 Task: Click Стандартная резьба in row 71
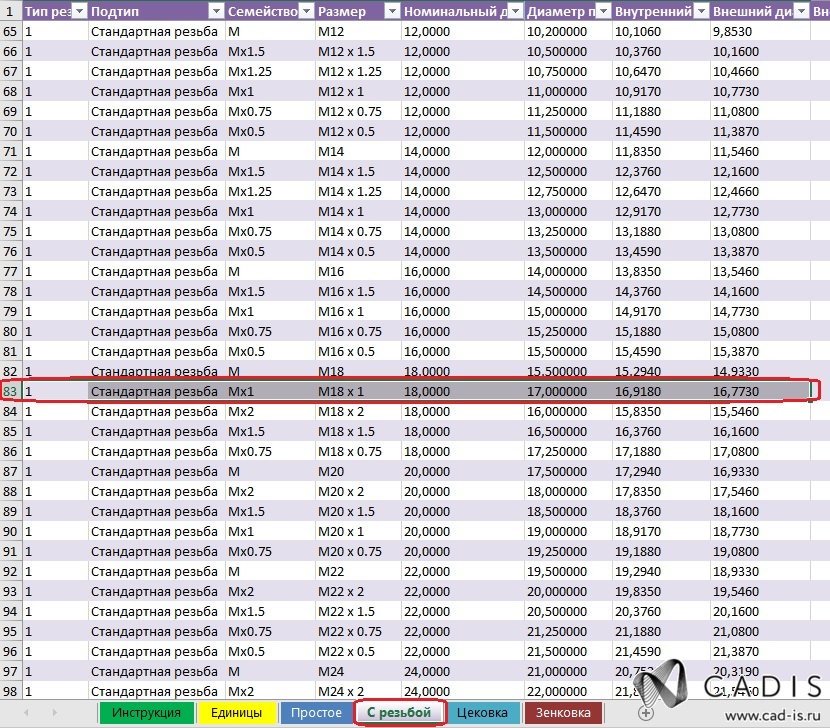[157, 151]
